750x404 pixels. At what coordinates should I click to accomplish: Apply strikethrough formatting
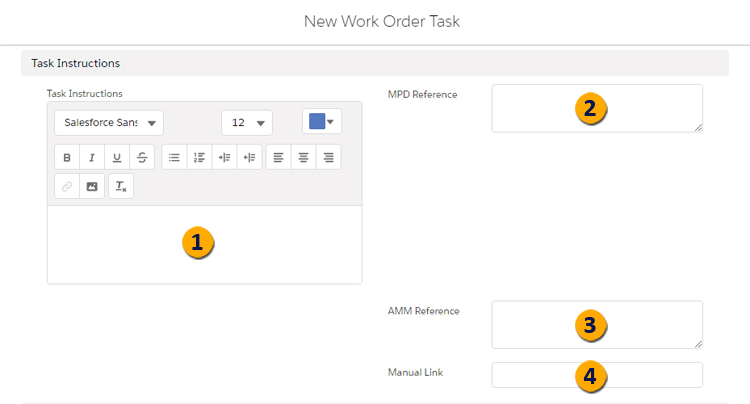pos(142,157)
